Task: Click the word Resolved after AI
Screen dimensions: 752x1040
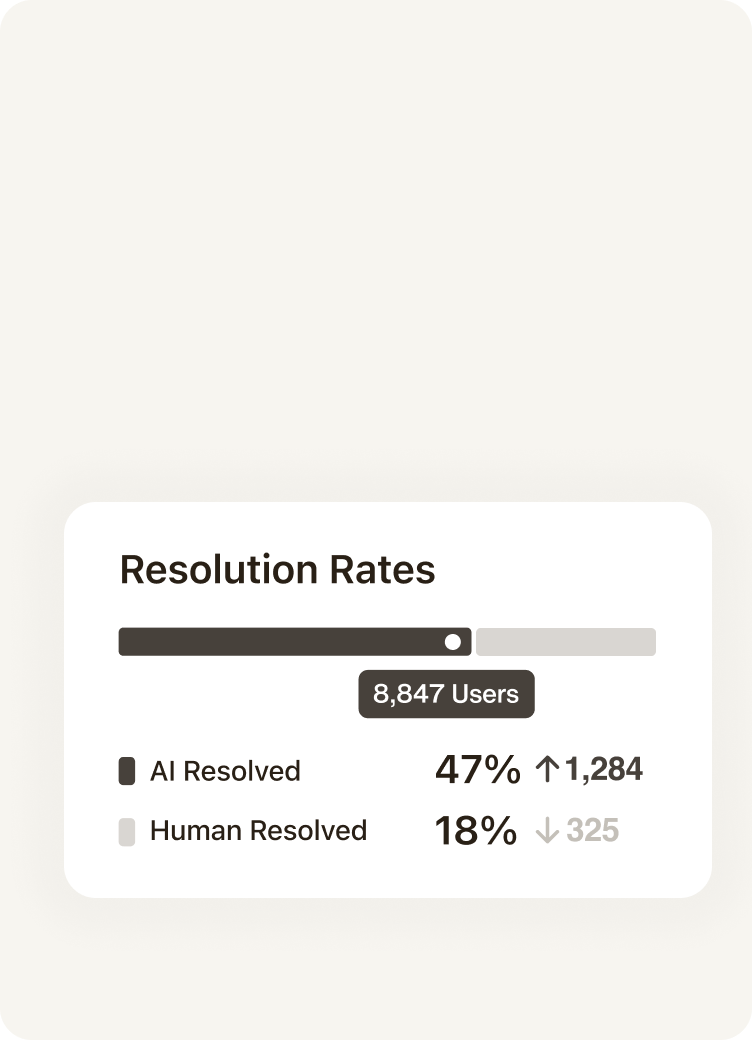Action: 242,771
